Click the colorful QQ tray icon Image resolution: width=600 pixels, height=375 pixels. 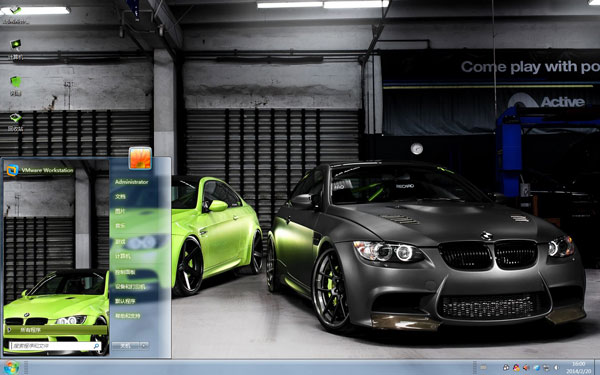(516, 367)
